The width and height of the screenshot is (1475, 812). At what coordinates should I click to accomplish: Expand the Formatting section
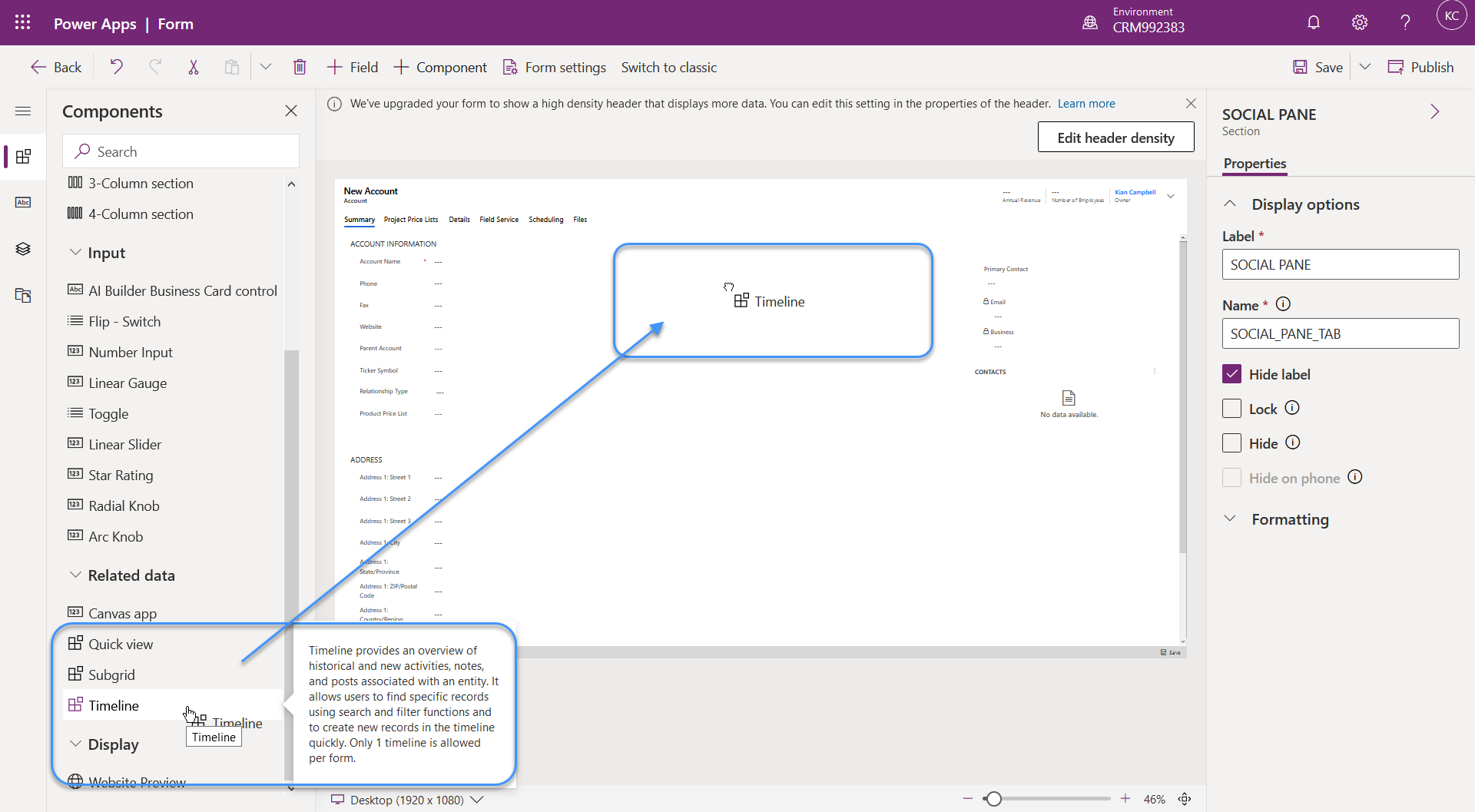pyautogui.click(x=1289, y=519)
